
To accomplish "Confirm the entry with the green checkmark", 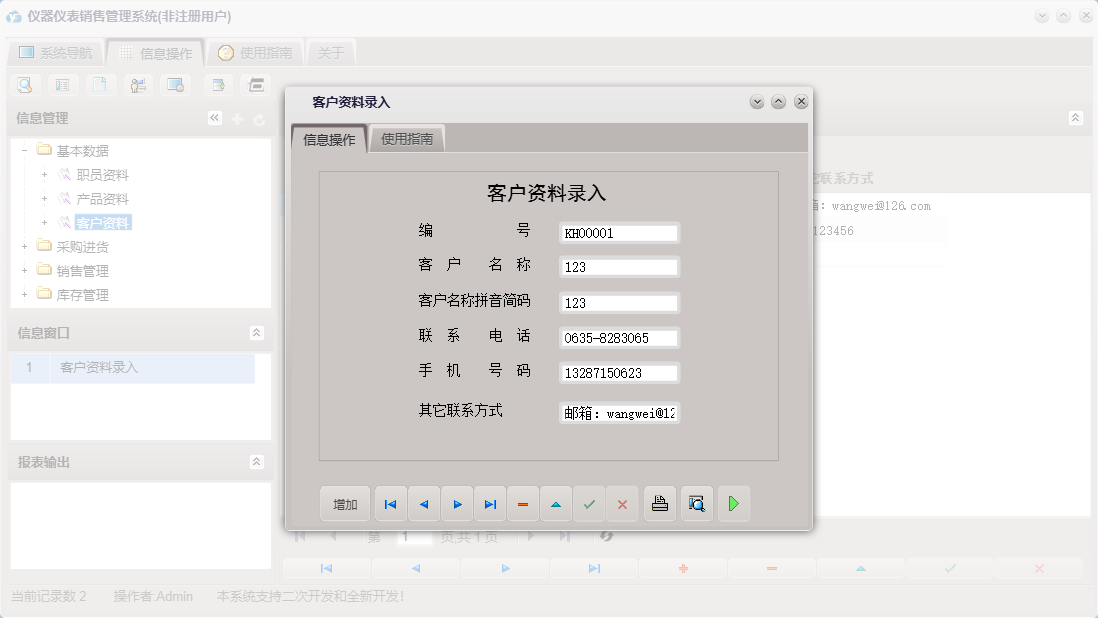I will (x=589, y=504).
